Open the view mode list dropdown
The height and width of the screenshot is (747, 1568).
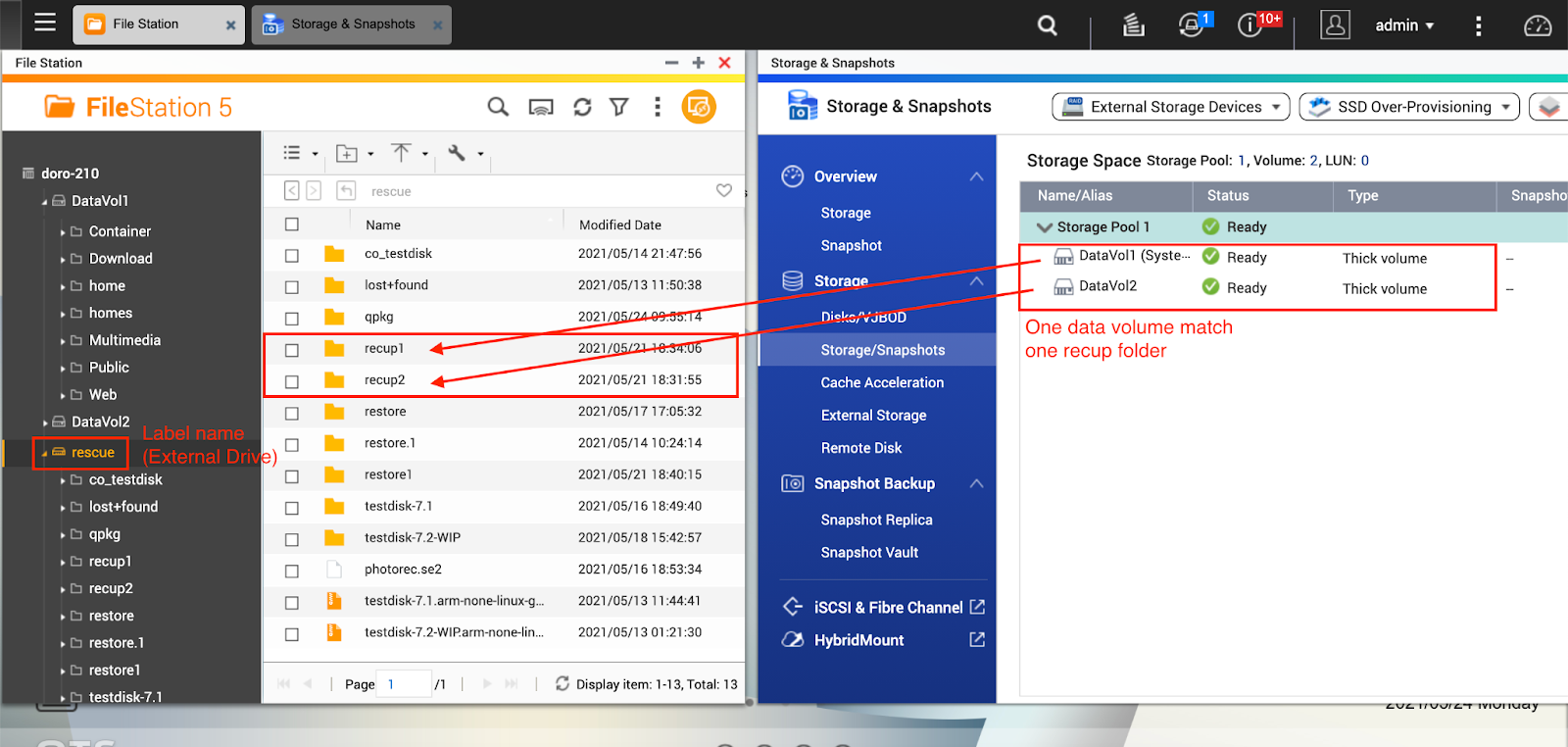pos(300,153)
